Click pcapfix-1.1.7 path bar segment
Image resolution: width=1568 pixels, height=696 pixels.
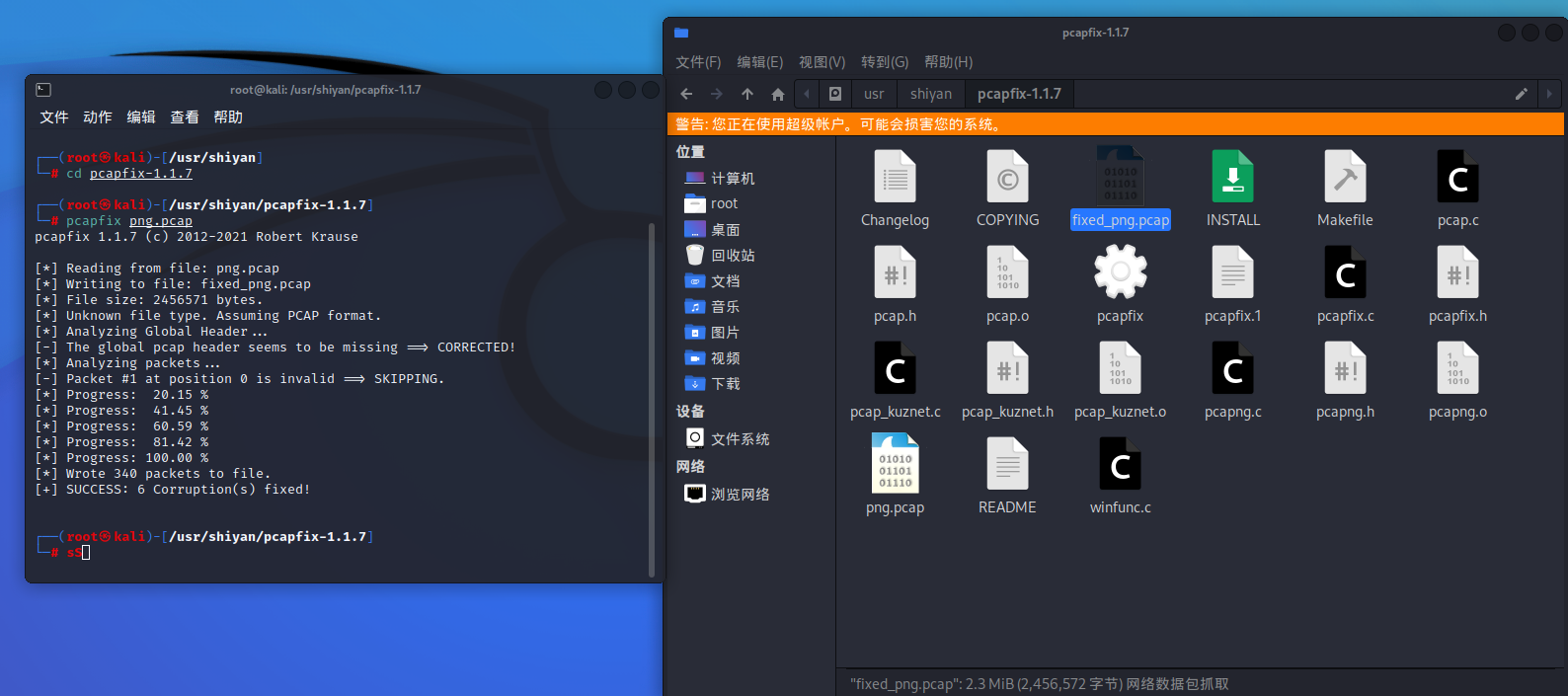(1019, 94)
